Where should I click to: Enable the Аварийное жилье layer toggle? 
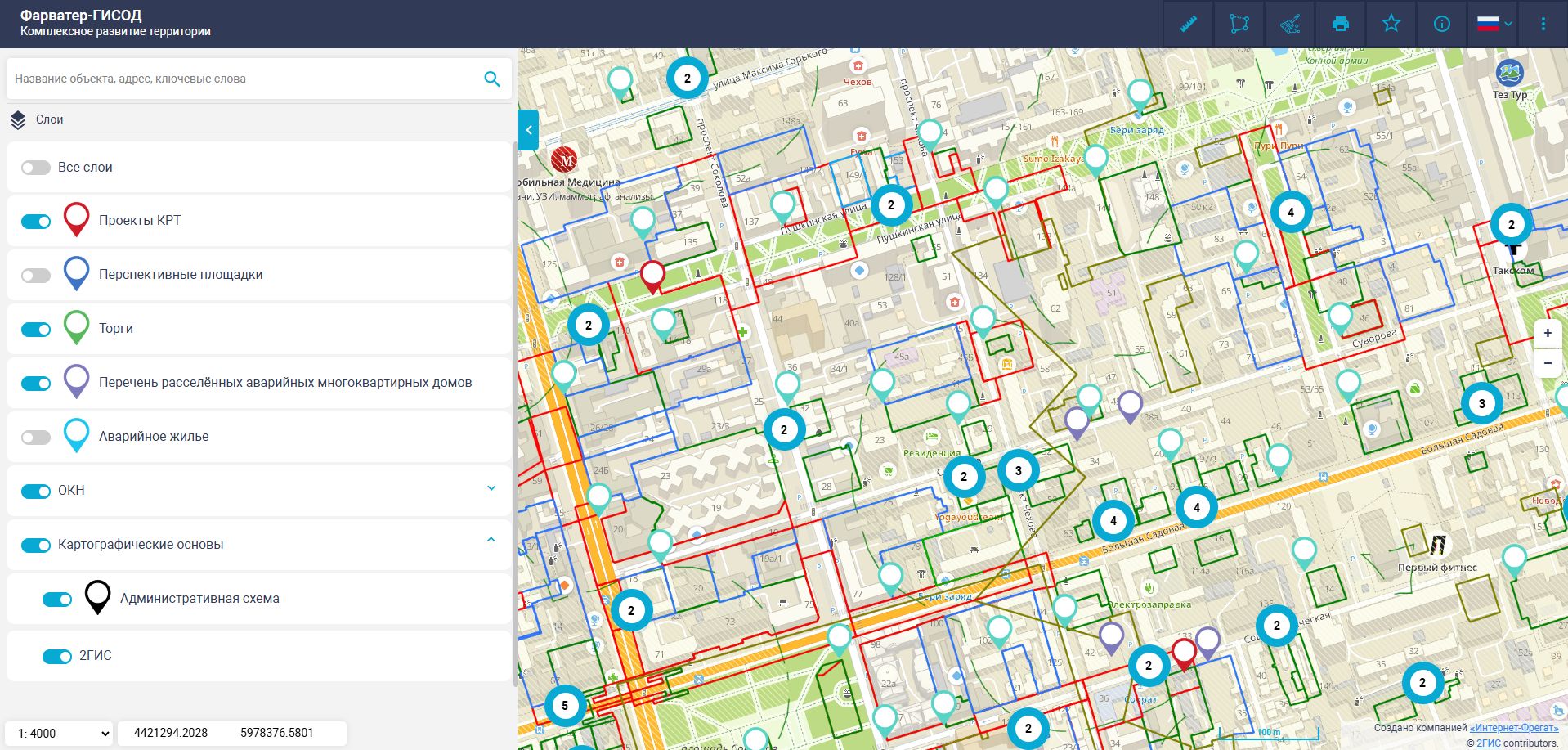click(36, 438)
